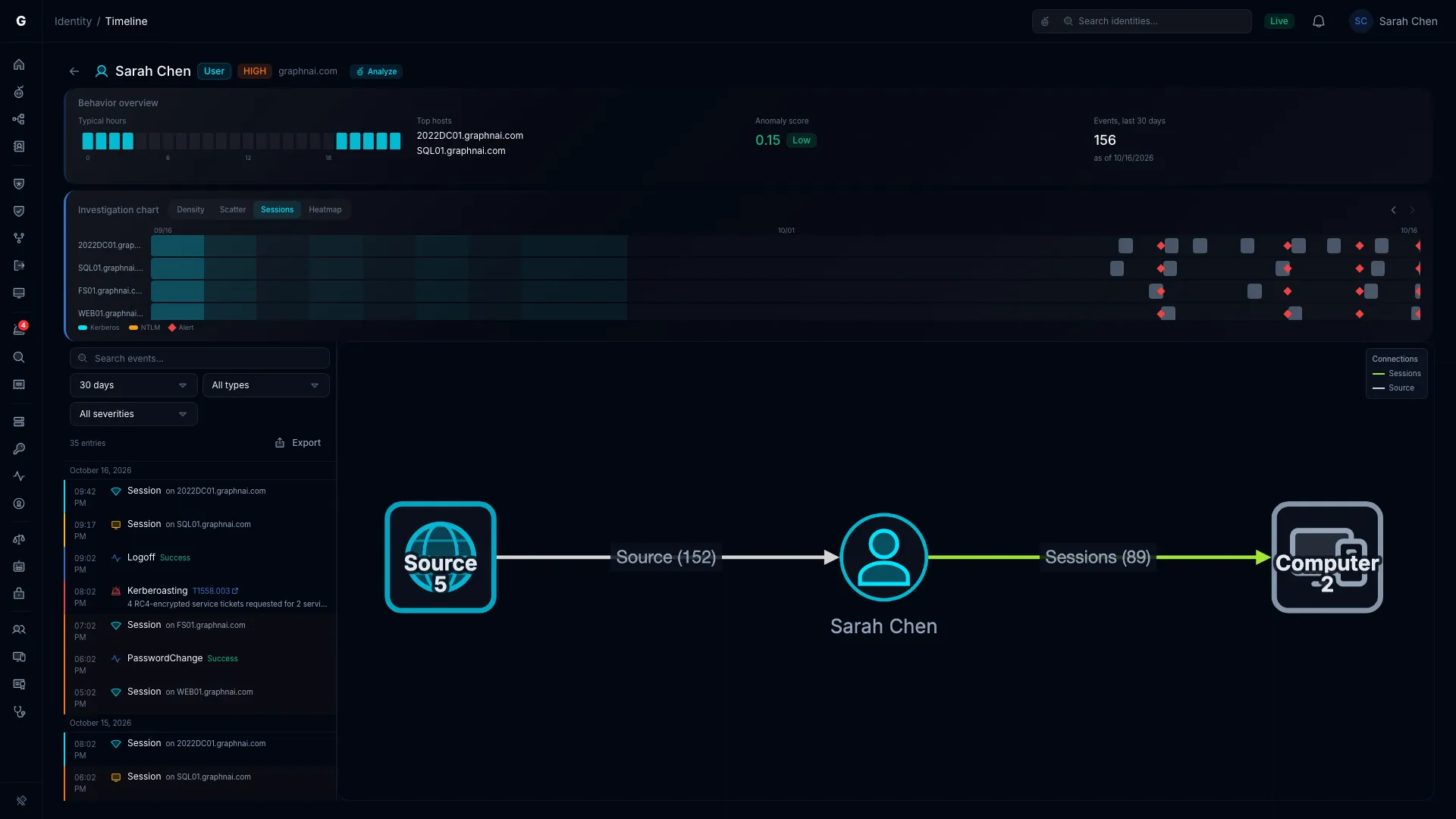
Task: Select the Sessions chart tab
Action: (x=277, y=209)
